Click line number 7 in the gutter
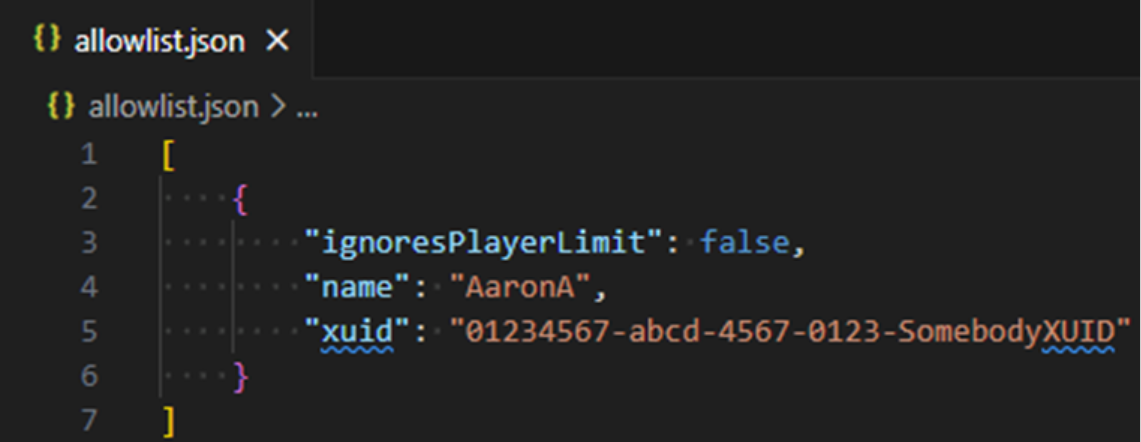Screen dimensions: 1141x442 (89, 420)
